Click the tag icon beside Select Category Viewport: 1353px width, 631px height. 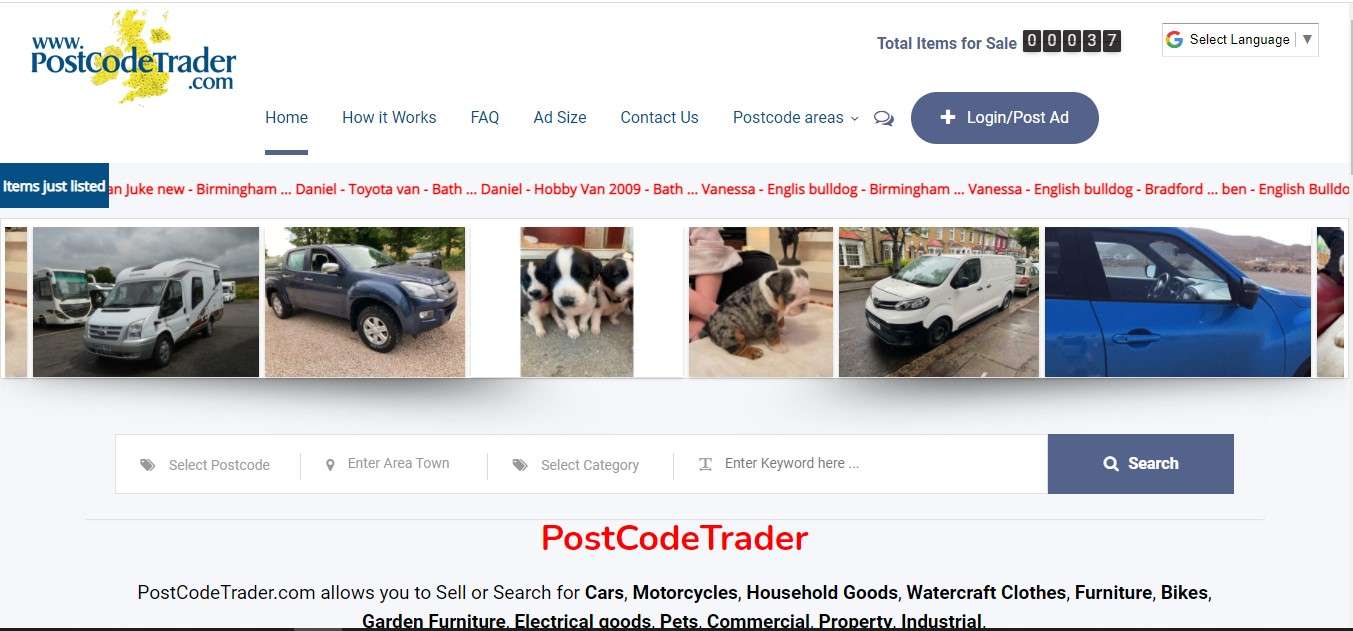tap(520, 465)
